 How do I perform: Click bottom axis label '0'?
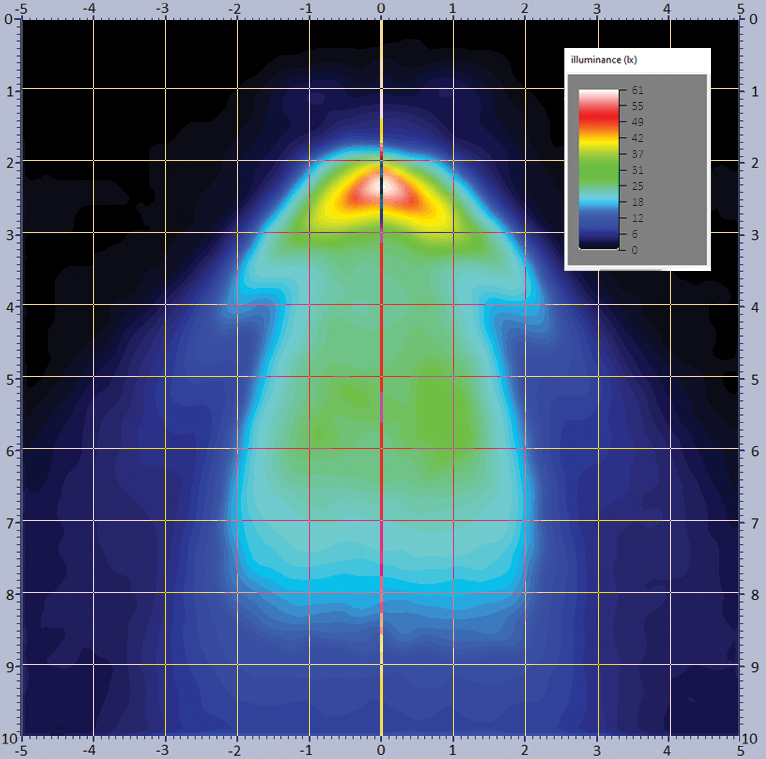381,748
